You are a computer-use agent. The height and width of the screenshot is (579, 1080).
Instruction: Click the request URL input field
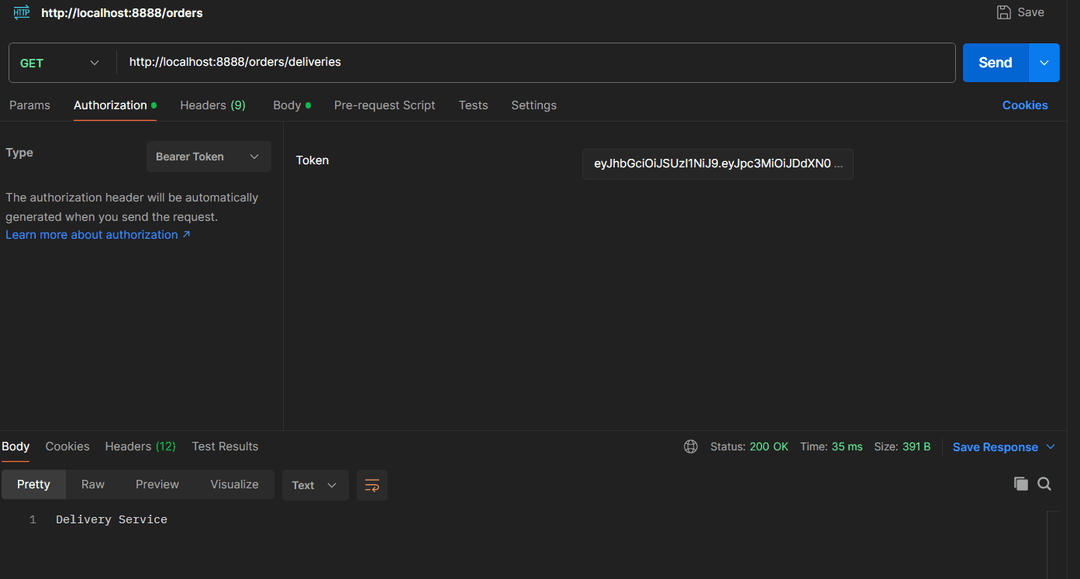535,62
